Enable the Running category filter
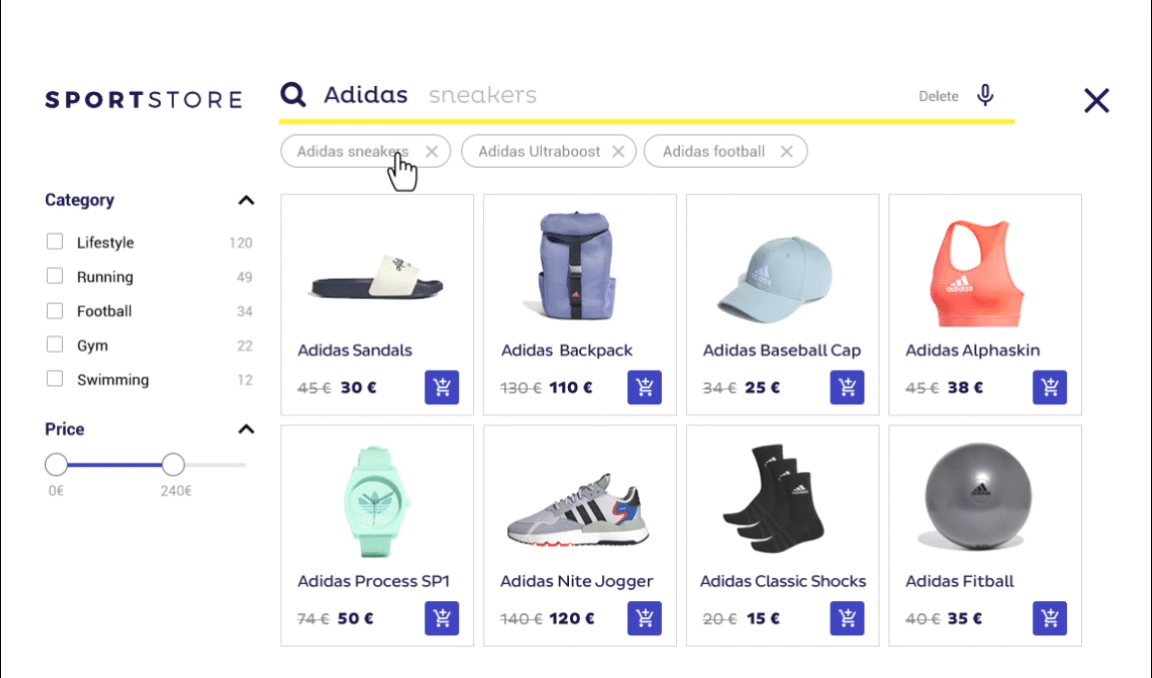Viewport: 1152px width, 678px height. pos(54,276)
